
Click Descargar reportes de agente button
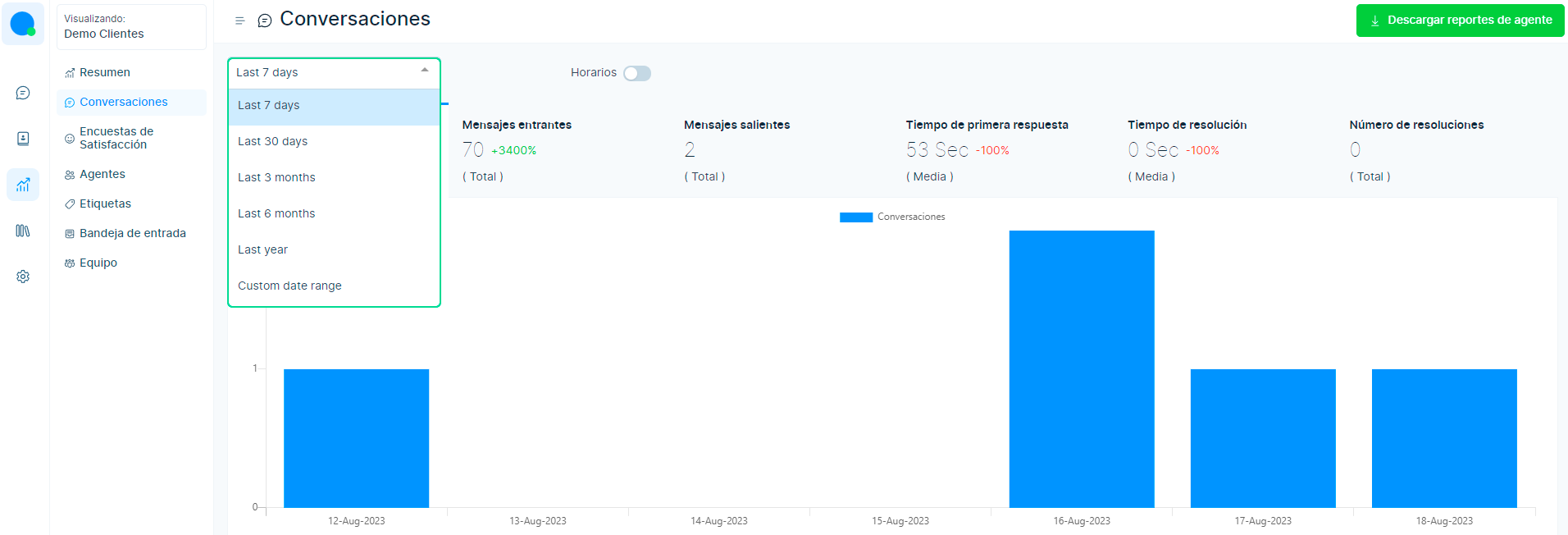(1460, 21)
